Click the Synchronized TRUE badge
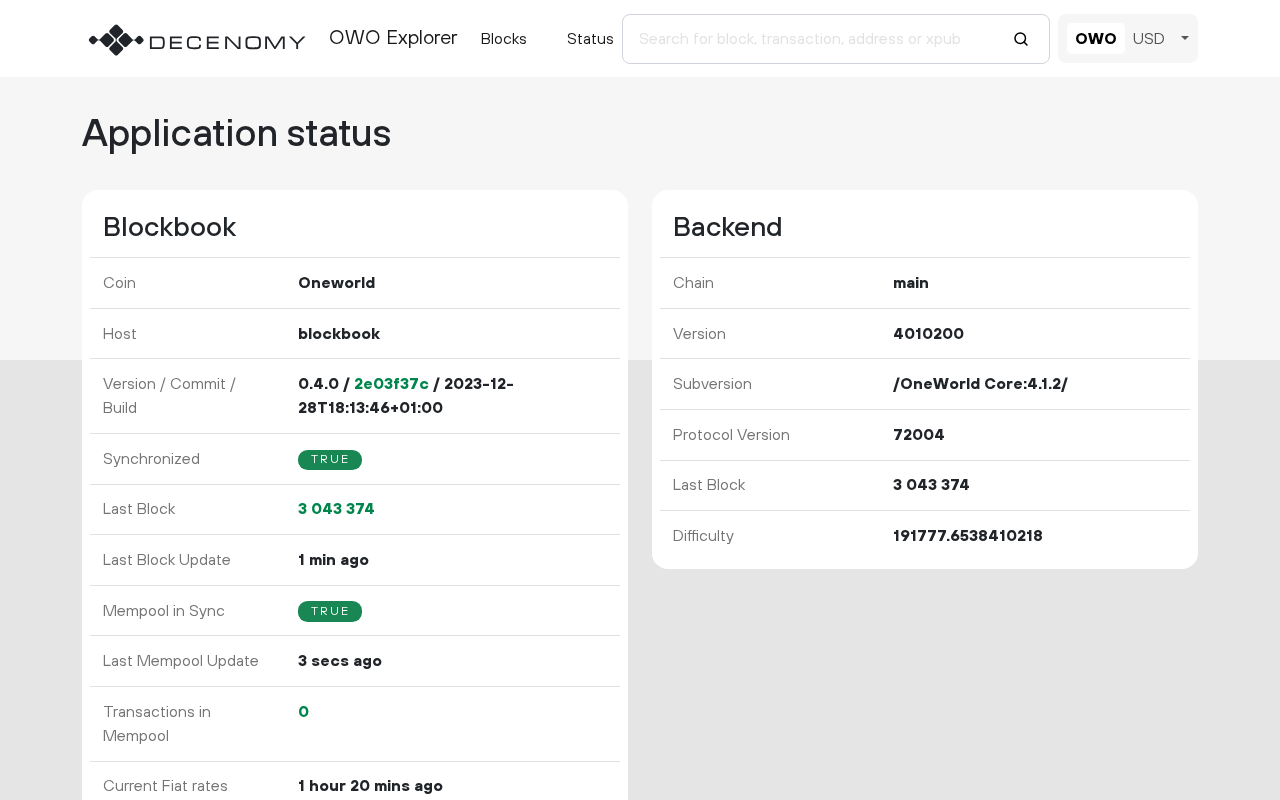Screen dimensions: 1280x800 tap(330, 460)
